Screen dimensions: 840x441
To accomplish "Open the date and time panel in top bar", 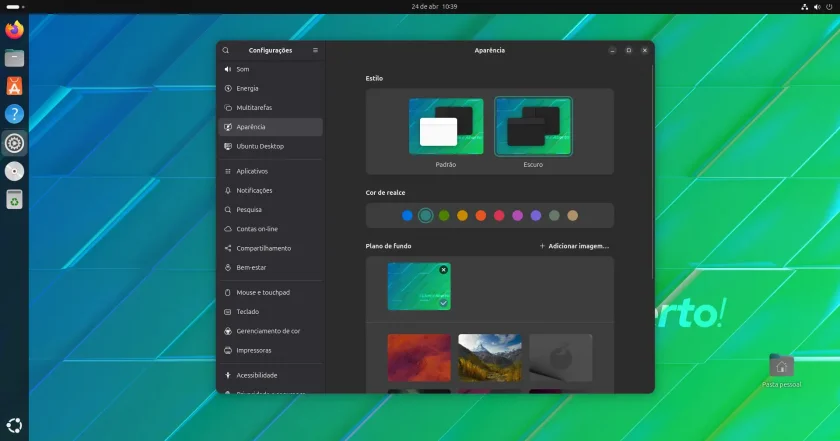I will pyautogui.click(x=434, y=6).
